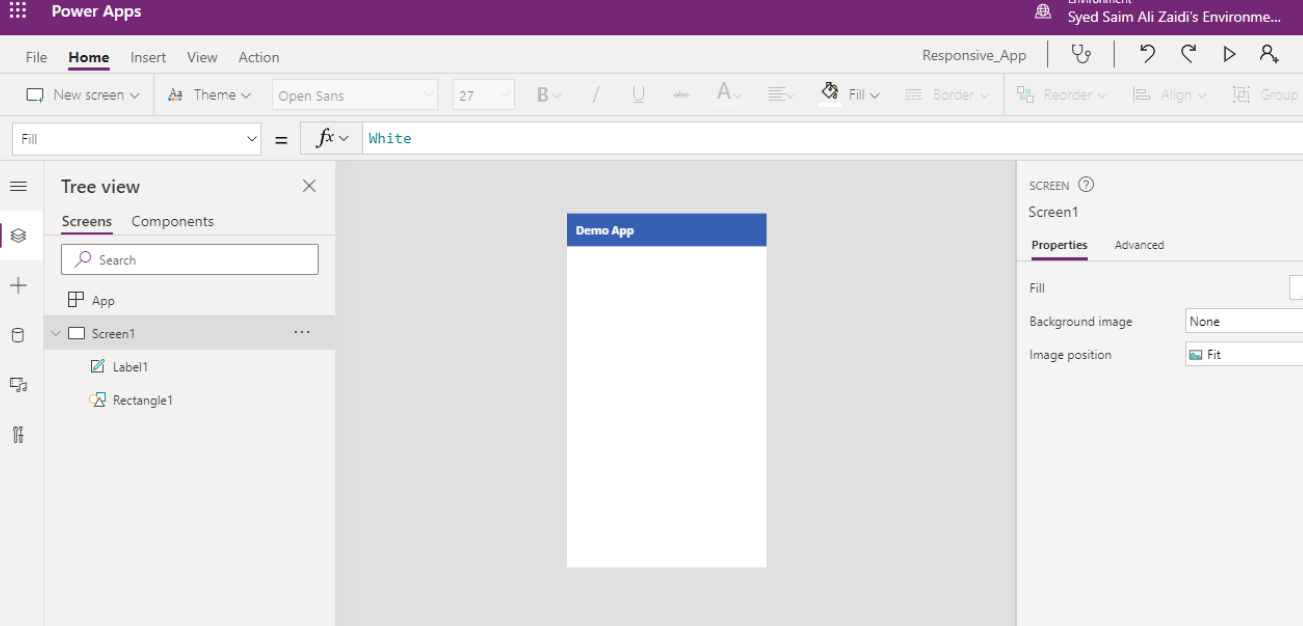Open the Media panel in sidebar
The width and height of the screenshot is (1303, 626).
click(x=19, y=385)
